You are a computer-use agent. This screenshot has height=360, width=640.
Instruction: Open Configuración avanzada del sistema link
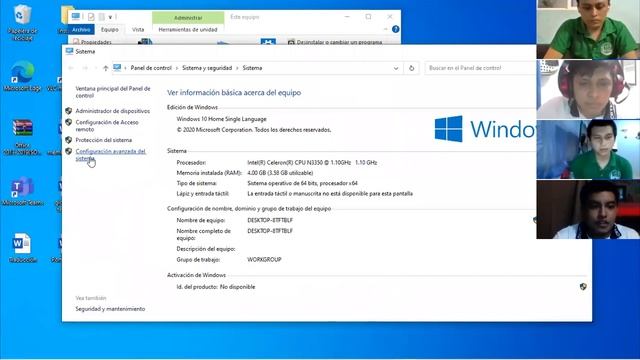(110, 154)
